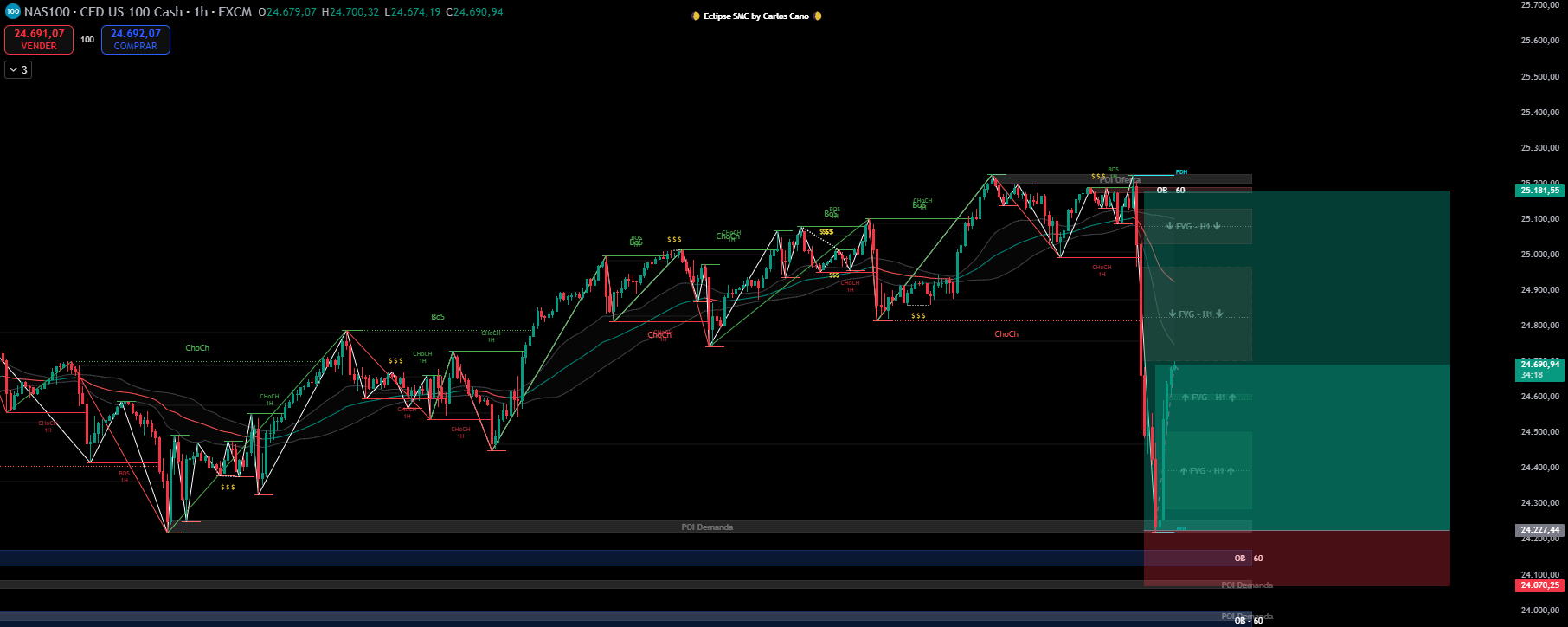The image size is (1568, 627).
Task: Select the Eclipse SMC by Carlos Cano label
Action: 756,16
